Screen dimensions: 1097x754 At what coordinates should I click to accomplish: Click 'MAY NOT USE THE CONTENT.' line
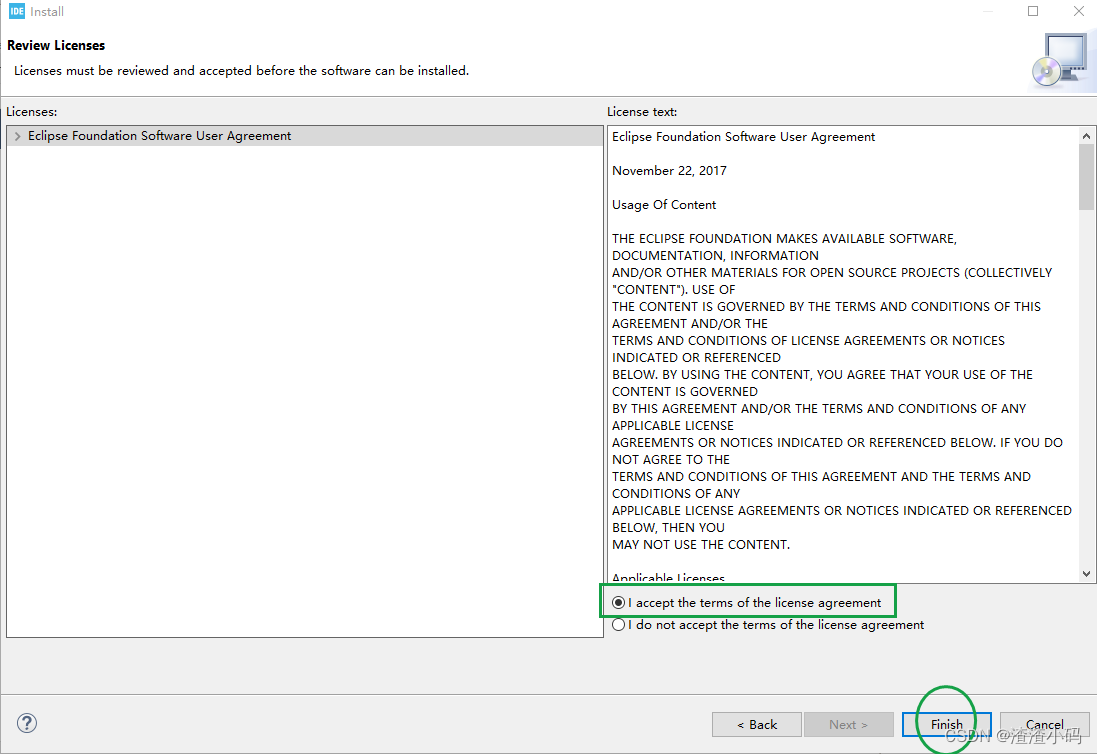point(700,545)
